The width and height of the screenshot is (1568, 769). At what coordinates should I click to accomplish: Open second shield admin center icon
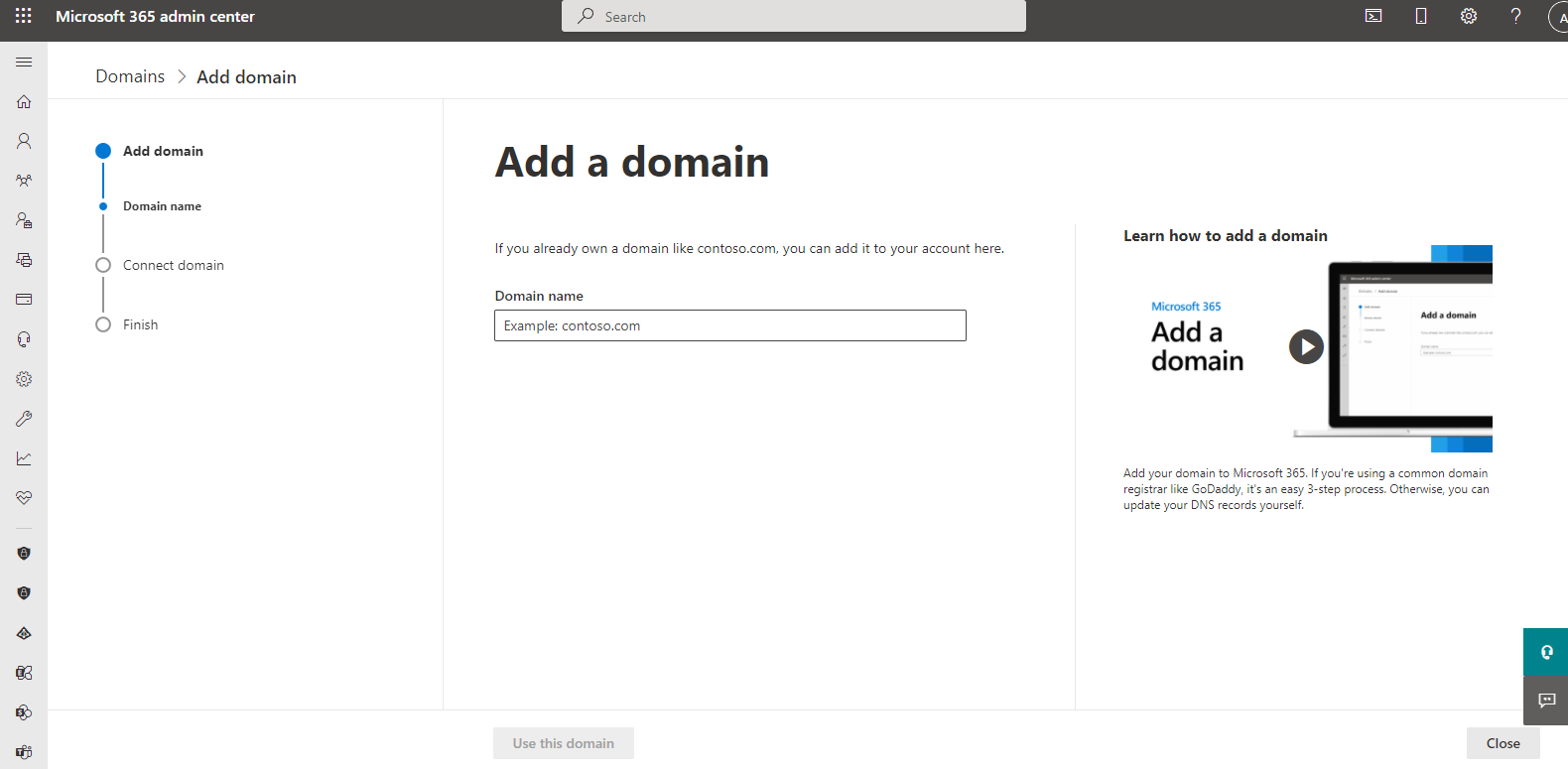[24, 593]
